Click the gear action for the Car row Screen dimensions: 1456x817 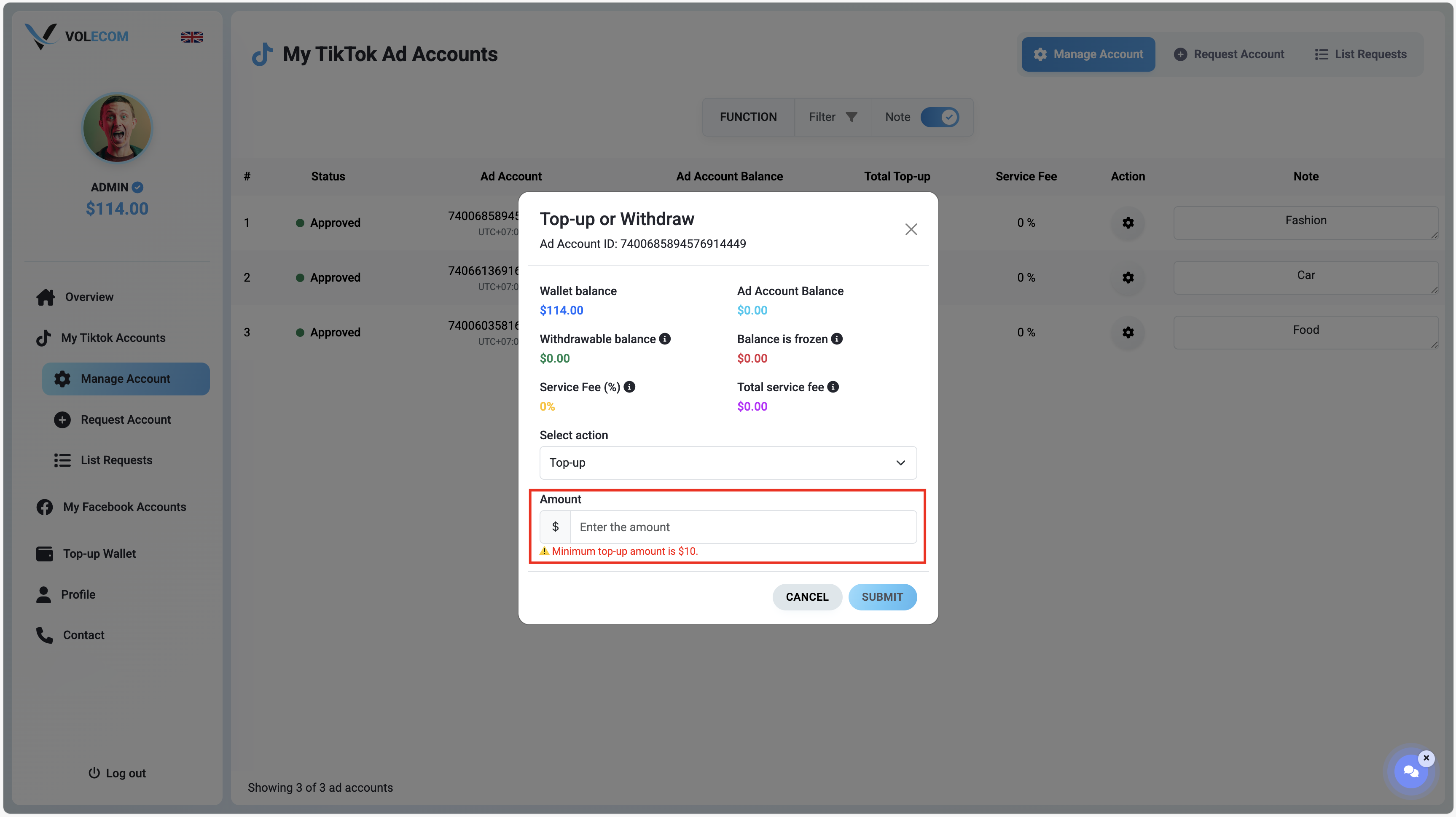(1128, 278)
